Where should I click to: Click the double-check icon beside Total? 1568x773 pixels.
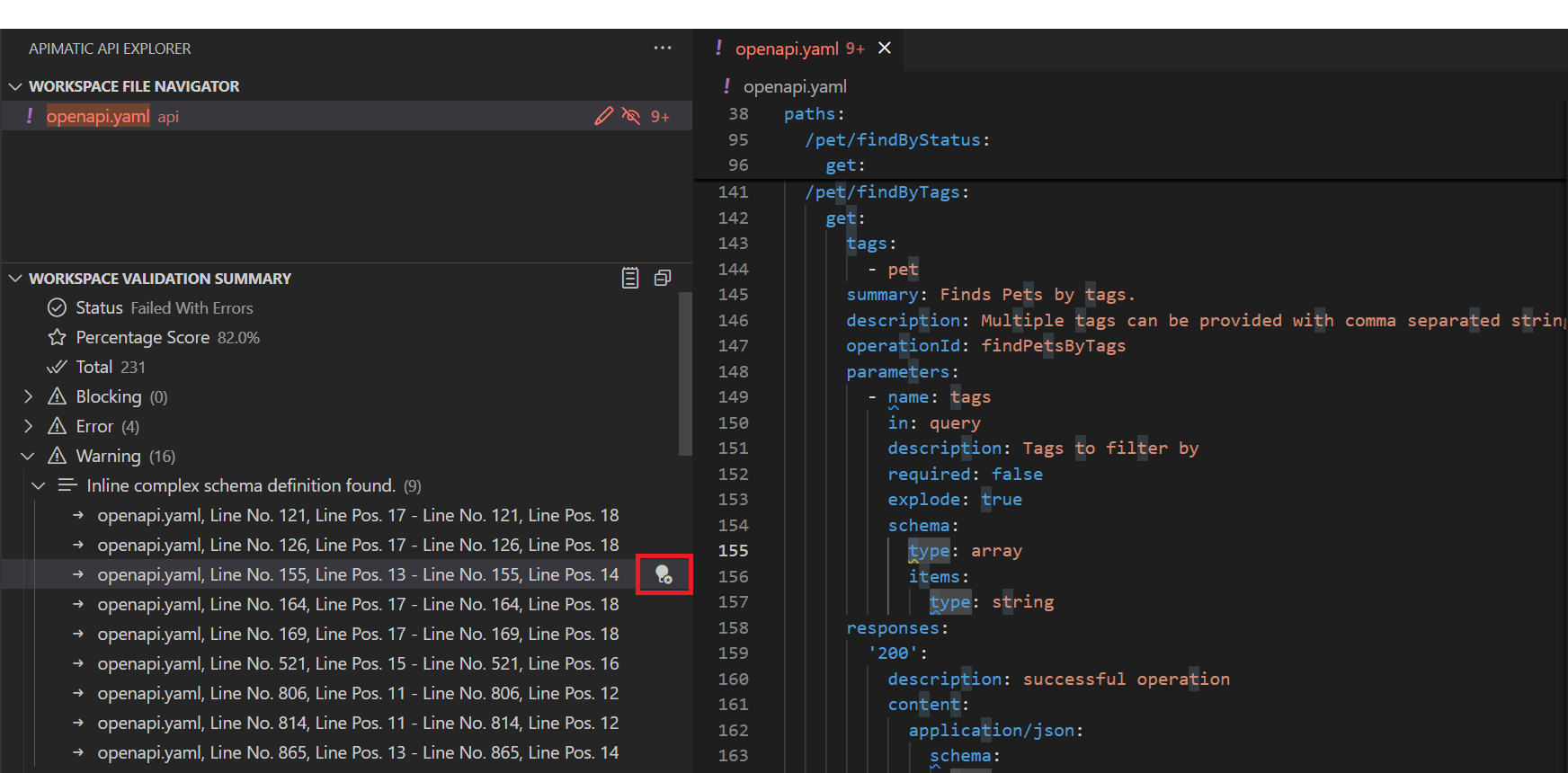pyautogui.click(x=57, y=367)
